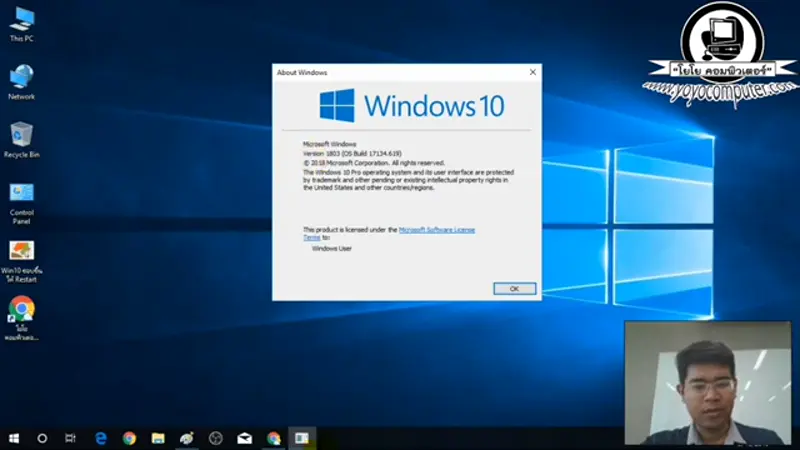Click the Microsoft Windows heading text
This screenshot has height=450, width=800.
coord(330,144)
